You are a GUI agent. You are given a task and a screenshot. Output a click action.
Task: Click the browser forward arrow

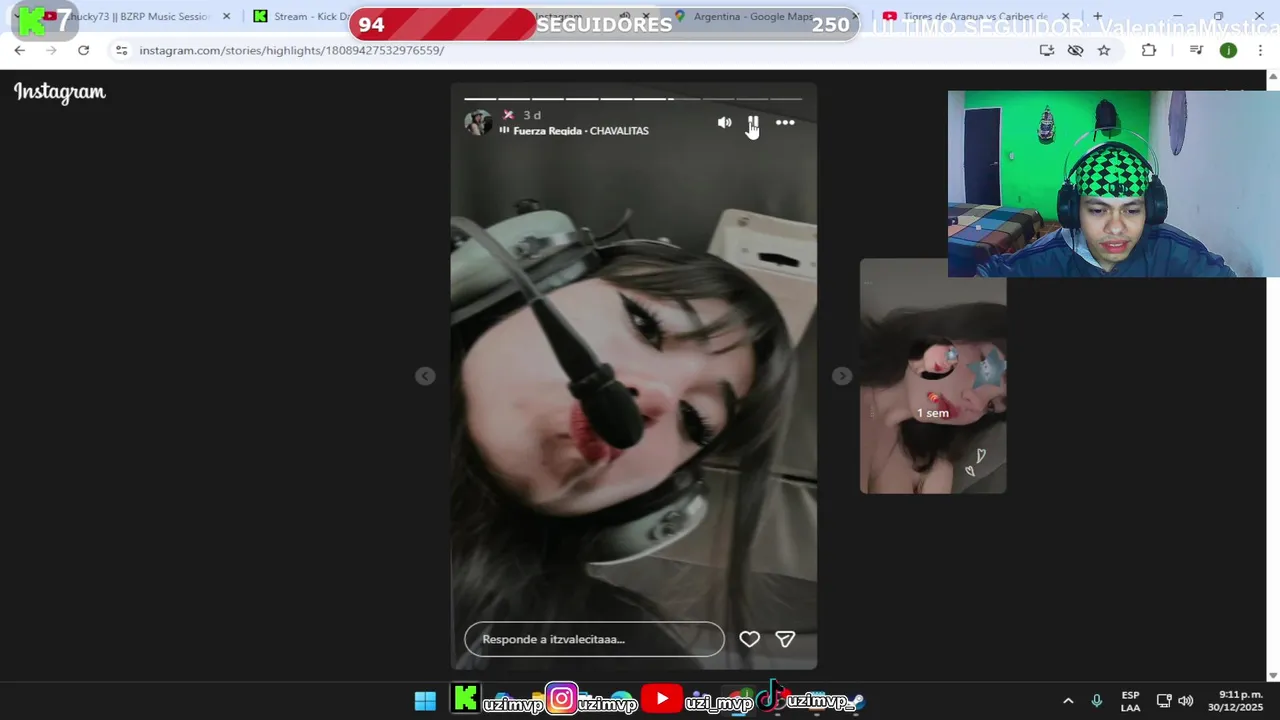(x=51, y=50)
